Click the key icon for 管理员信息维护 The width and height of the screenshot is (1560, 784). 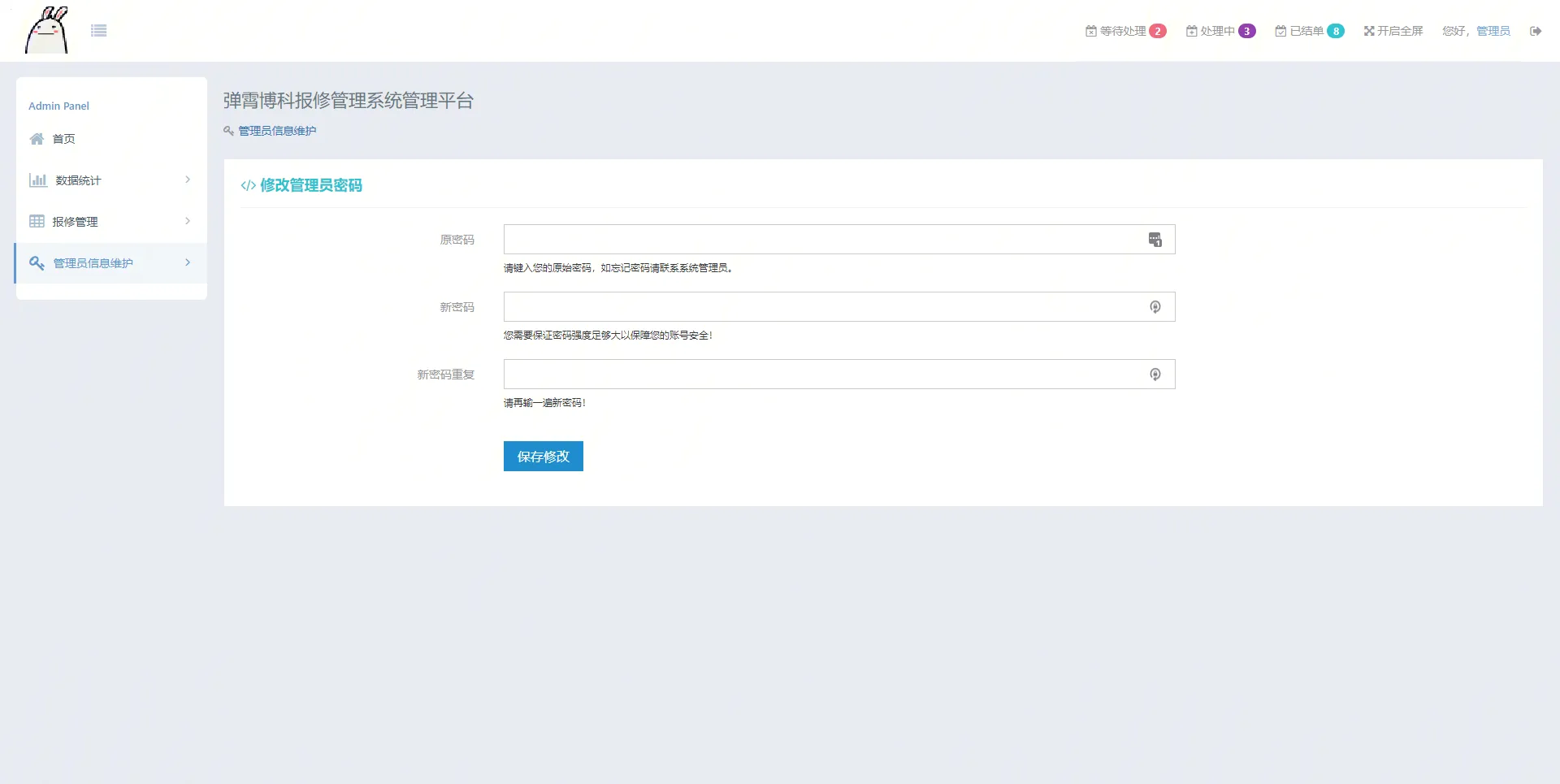pos(37,263)
